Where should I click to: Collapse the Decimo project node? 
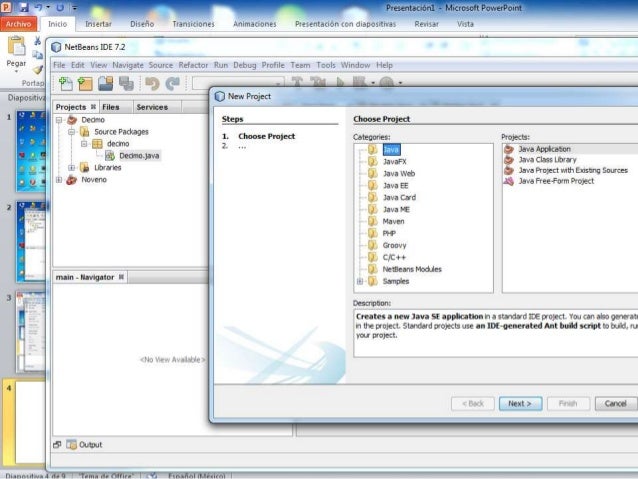coord(59,120)
